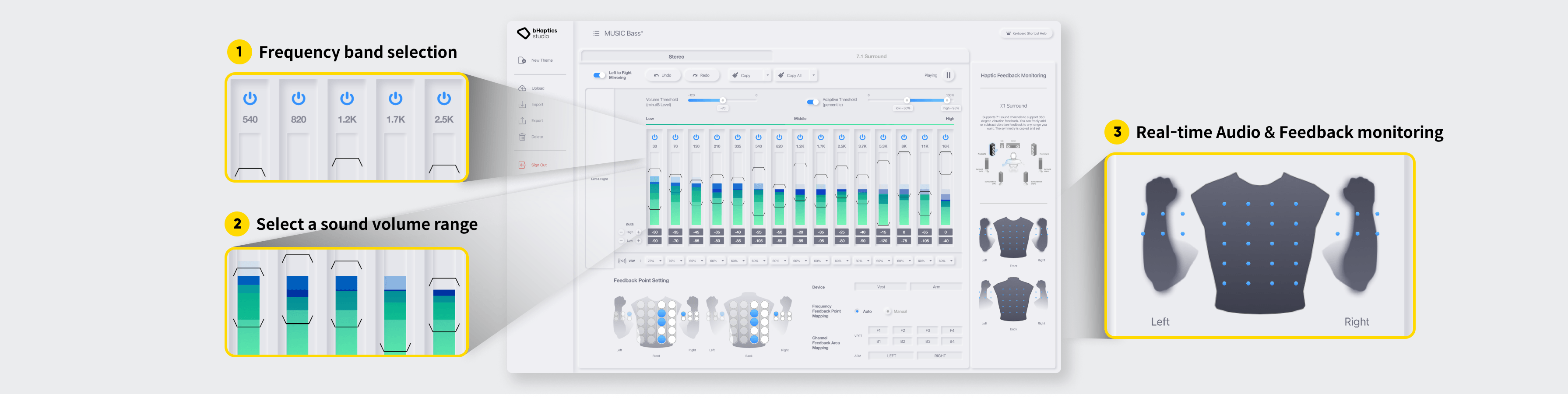Image resolution: width=1568 pixels, height=398 pixels.
Task: Open the hamburger menu beside MUSIC Bass
Action: (596, 33)
